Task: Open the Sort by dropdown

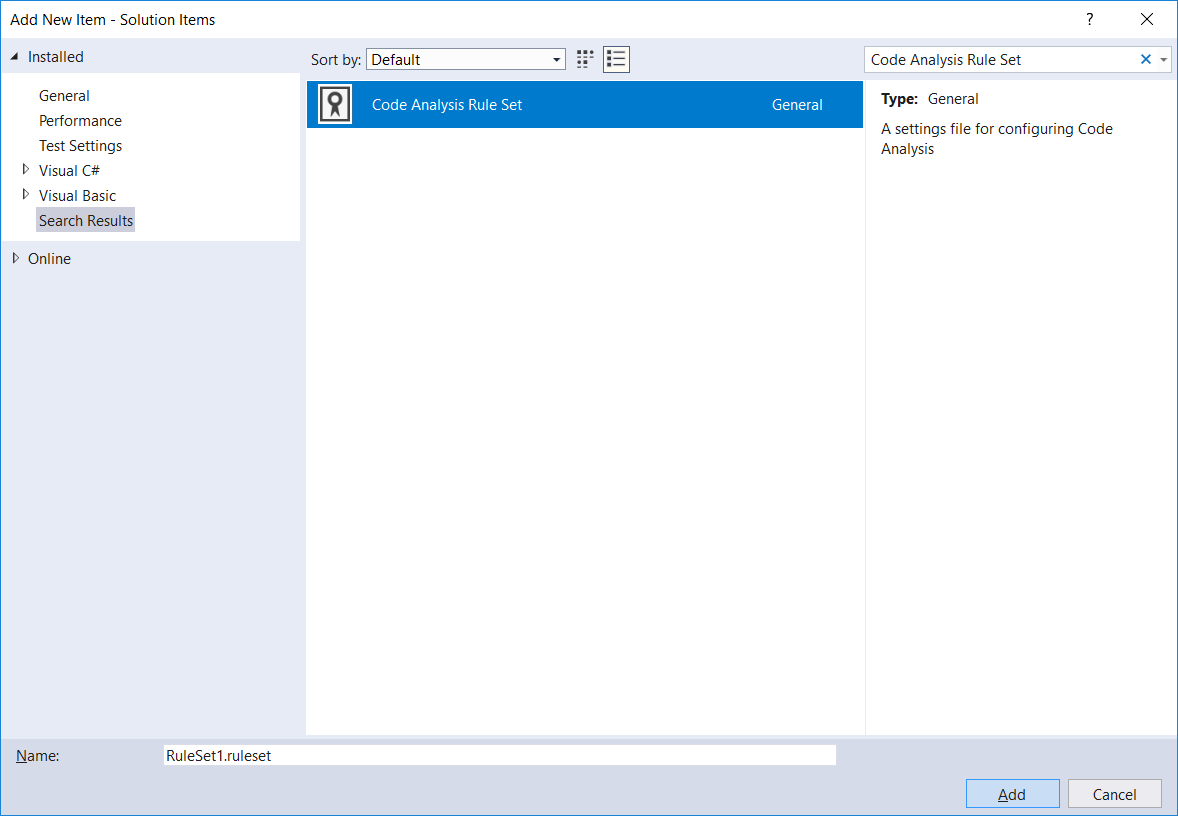Action: click(x=465, y=59)
